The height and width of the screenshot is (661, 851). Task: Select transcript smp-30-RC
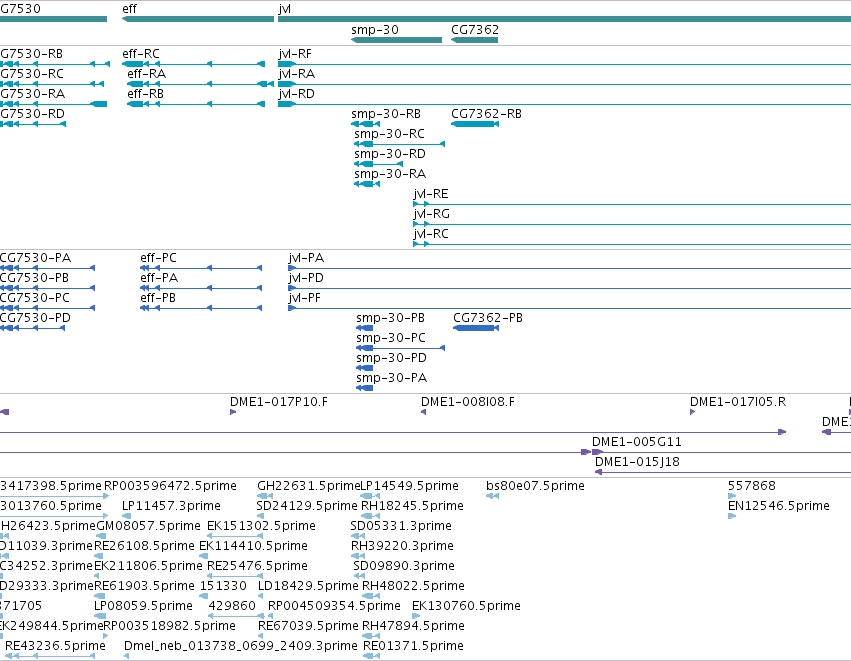(399, 144)
